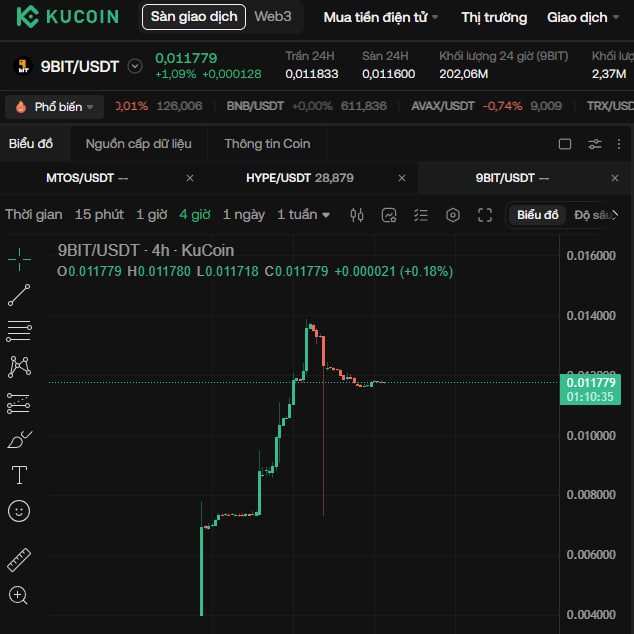Select the 4 giờ interval

click(194, 215)
